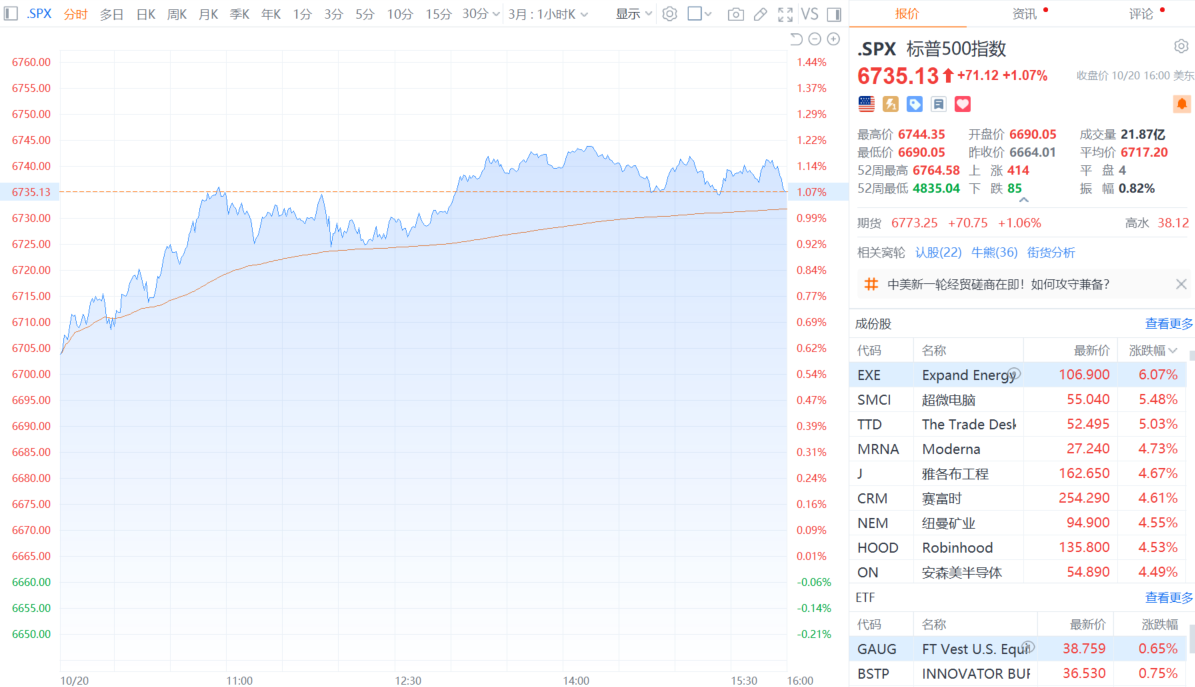Viewport: 1195px width, 687px height.
Task: Toggle the red heart favorite icon
Action: 963,104
